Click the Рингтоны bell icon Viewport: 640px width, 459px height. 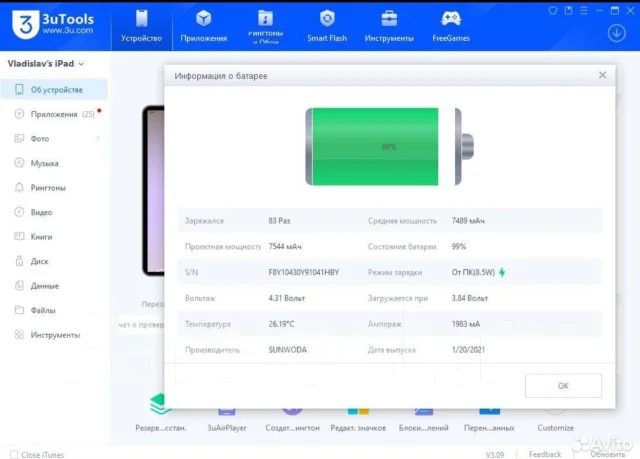click(x=19, y=187)
